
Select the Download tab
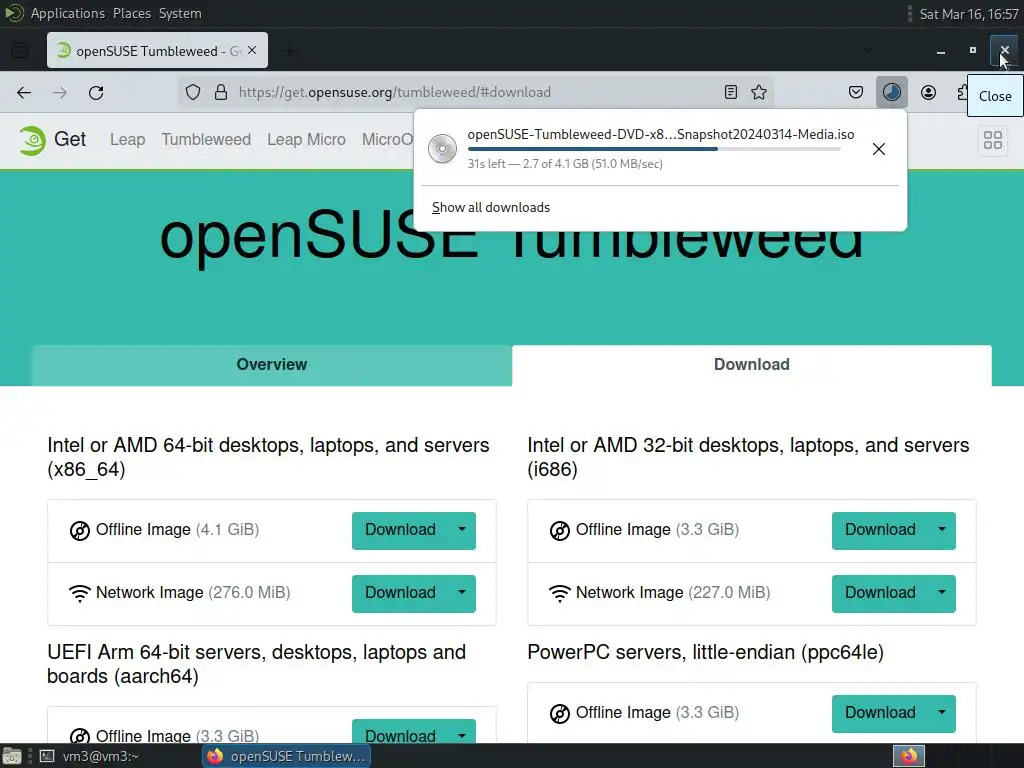point(752,365)
